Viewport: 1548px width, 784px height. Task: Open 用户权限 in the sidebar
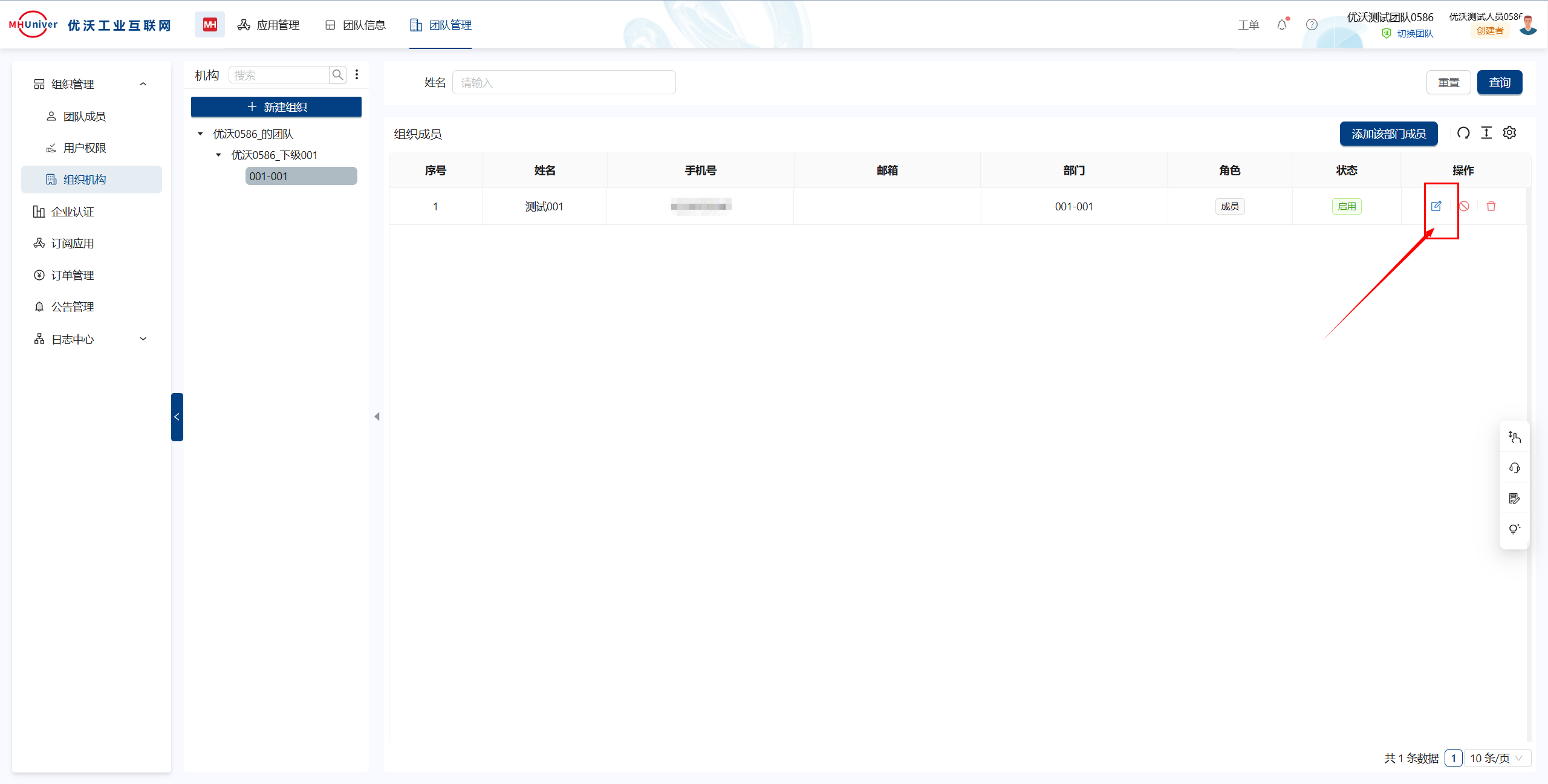(85, 148)
